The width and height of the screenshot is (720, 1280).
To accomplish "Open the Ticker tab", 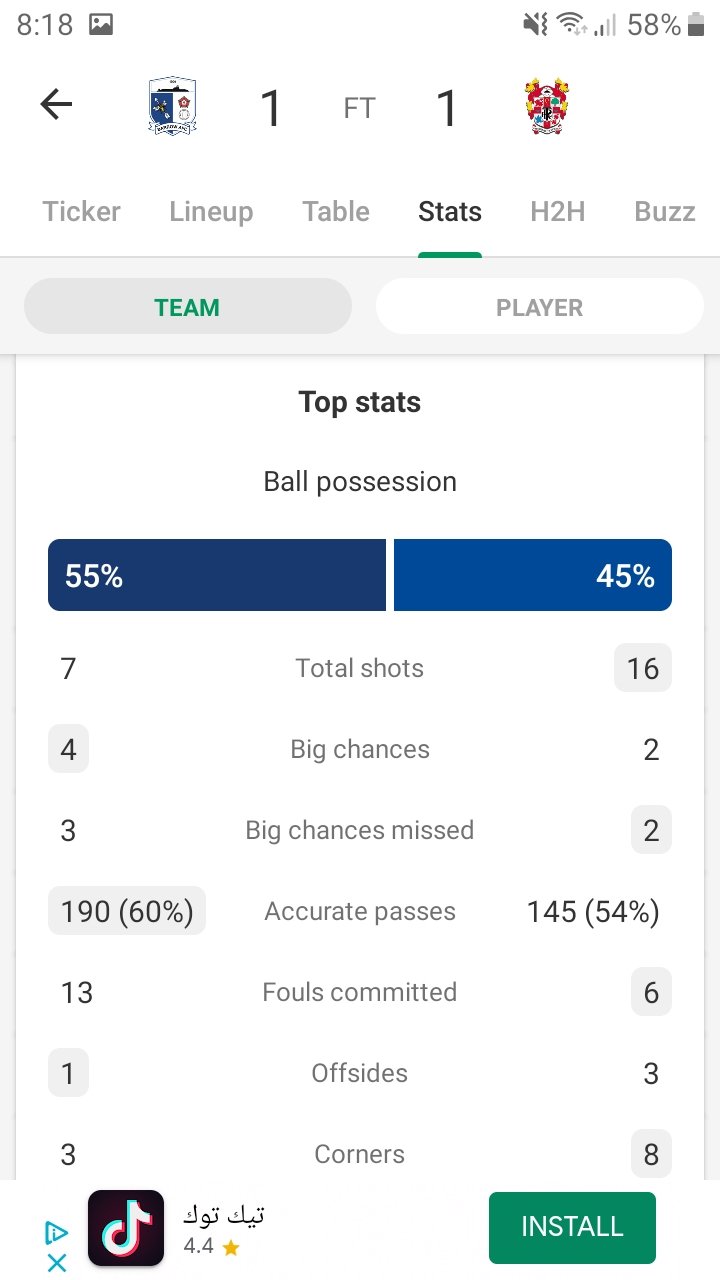I will [x=82, y=212].
